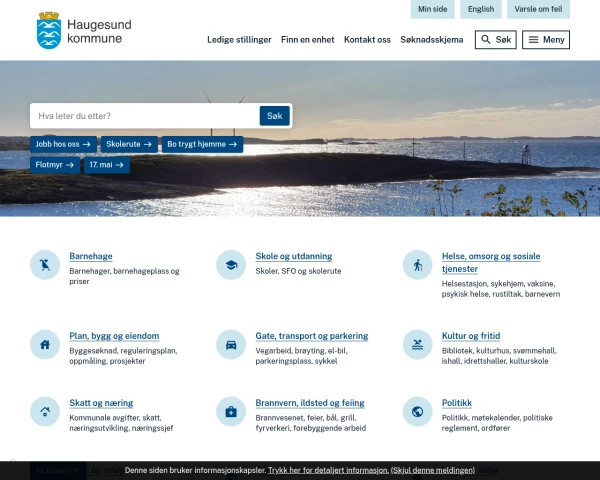Dismiss cookie notice via Skjul denne meldingen
600x480 pixels.
(433, 470)
